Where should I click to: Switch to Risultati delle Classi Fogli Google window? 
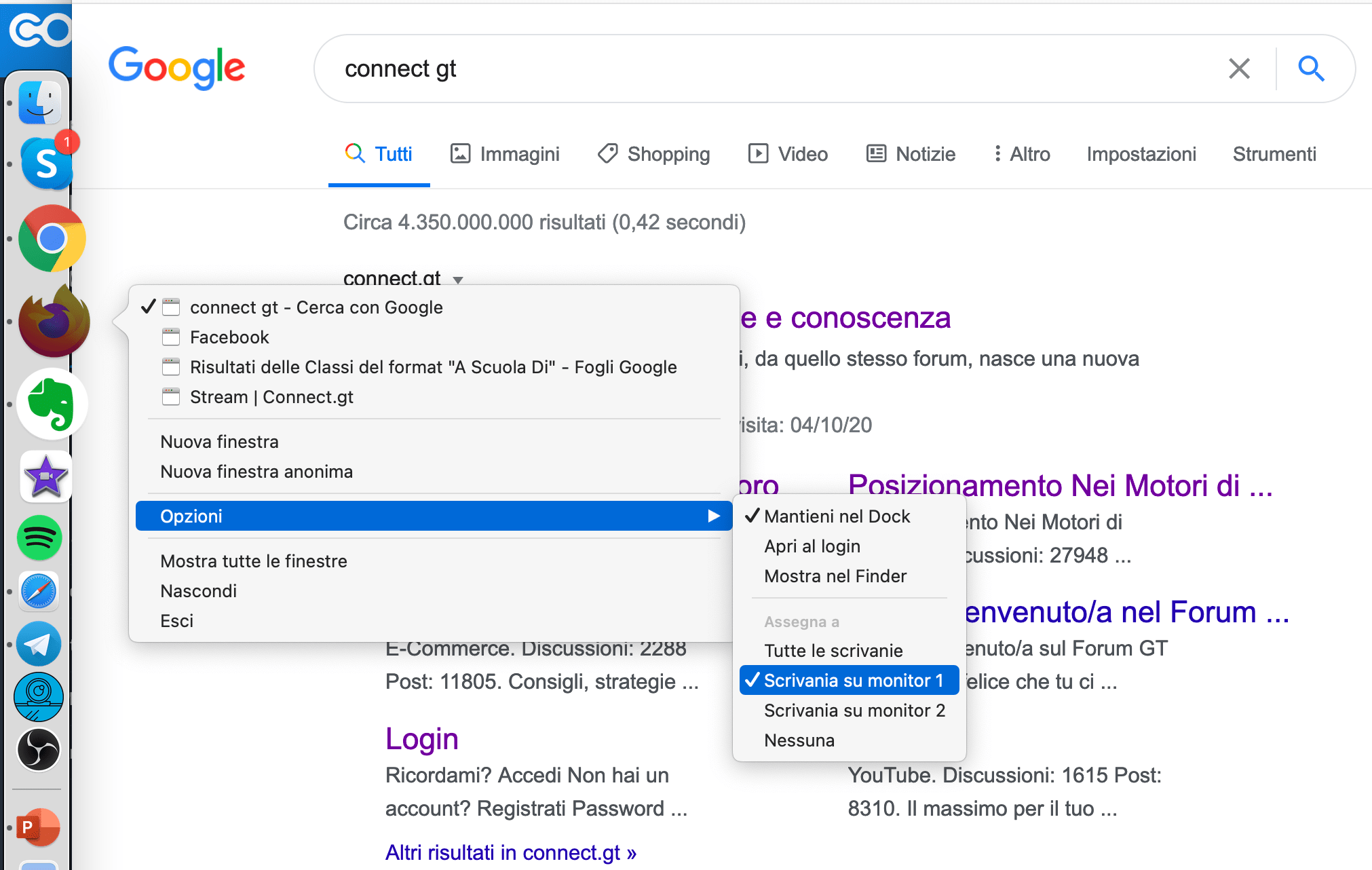tap(434, 367)
